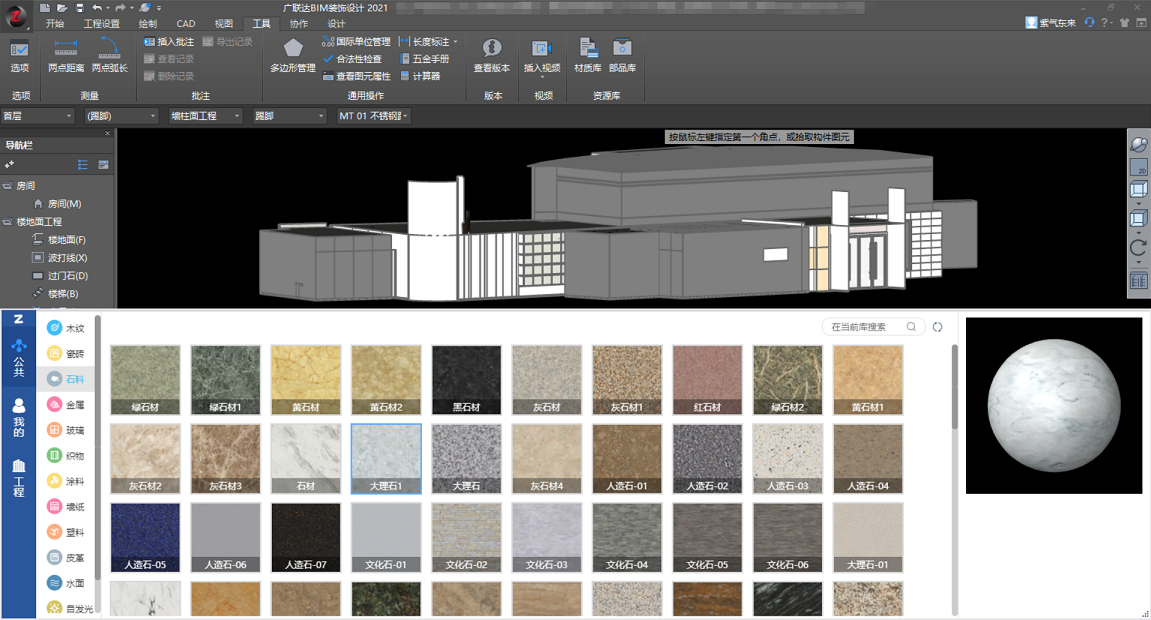Choose the 黑石材 black stone material
The image size is (1151, 620).
(x=466, y=380)
